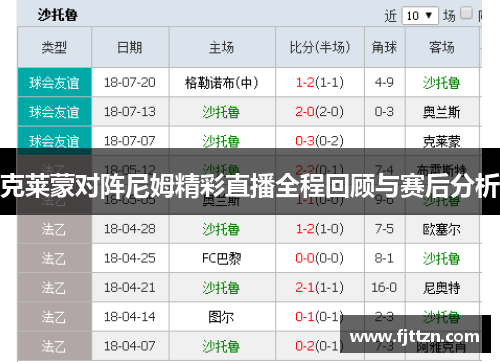Click the date 18-04-14
This screenshot has width=500, height=362.
click(130, 317)
